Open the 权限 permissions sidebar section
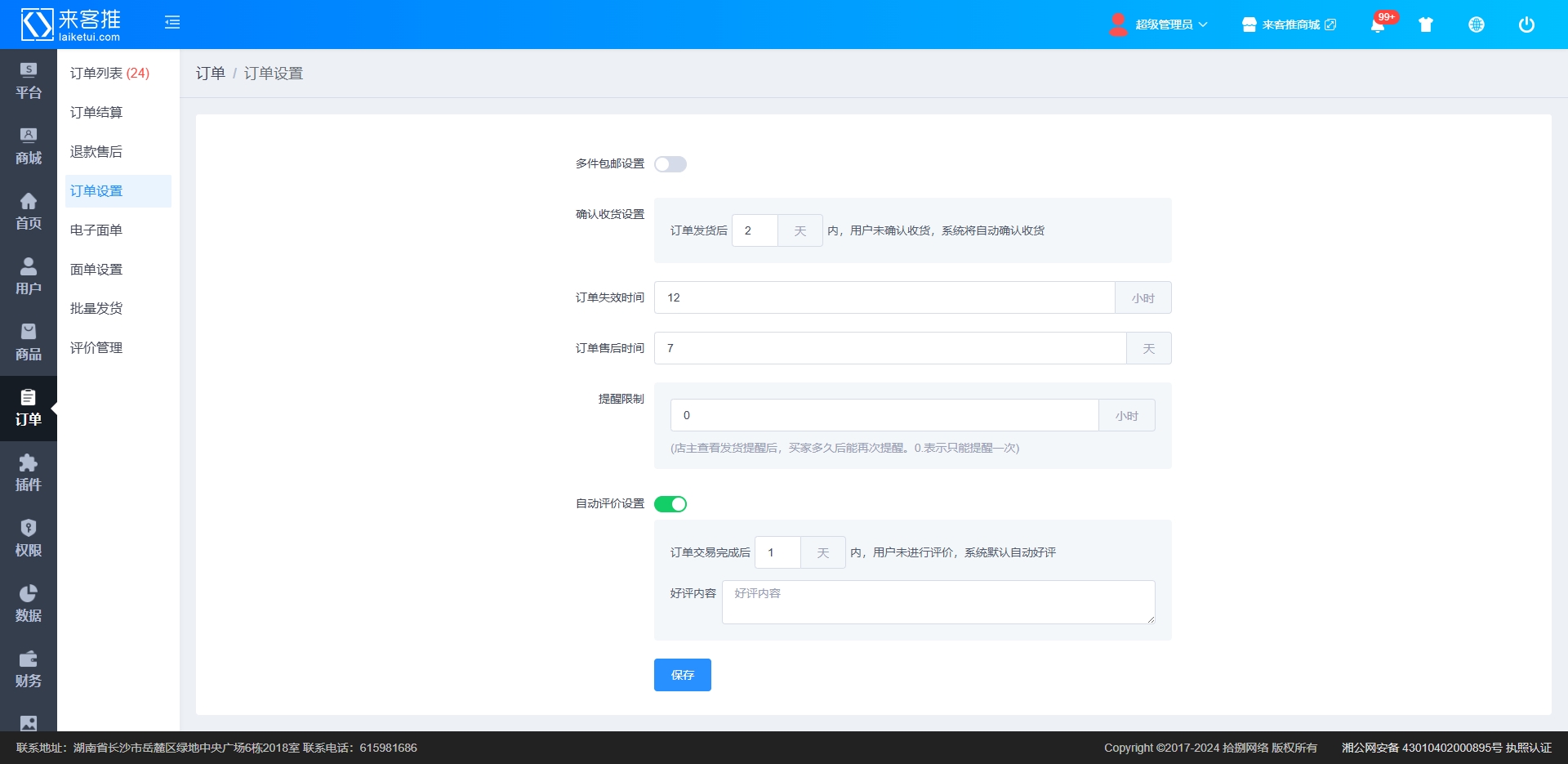1568x764 pixels. (x=29, y=539)
